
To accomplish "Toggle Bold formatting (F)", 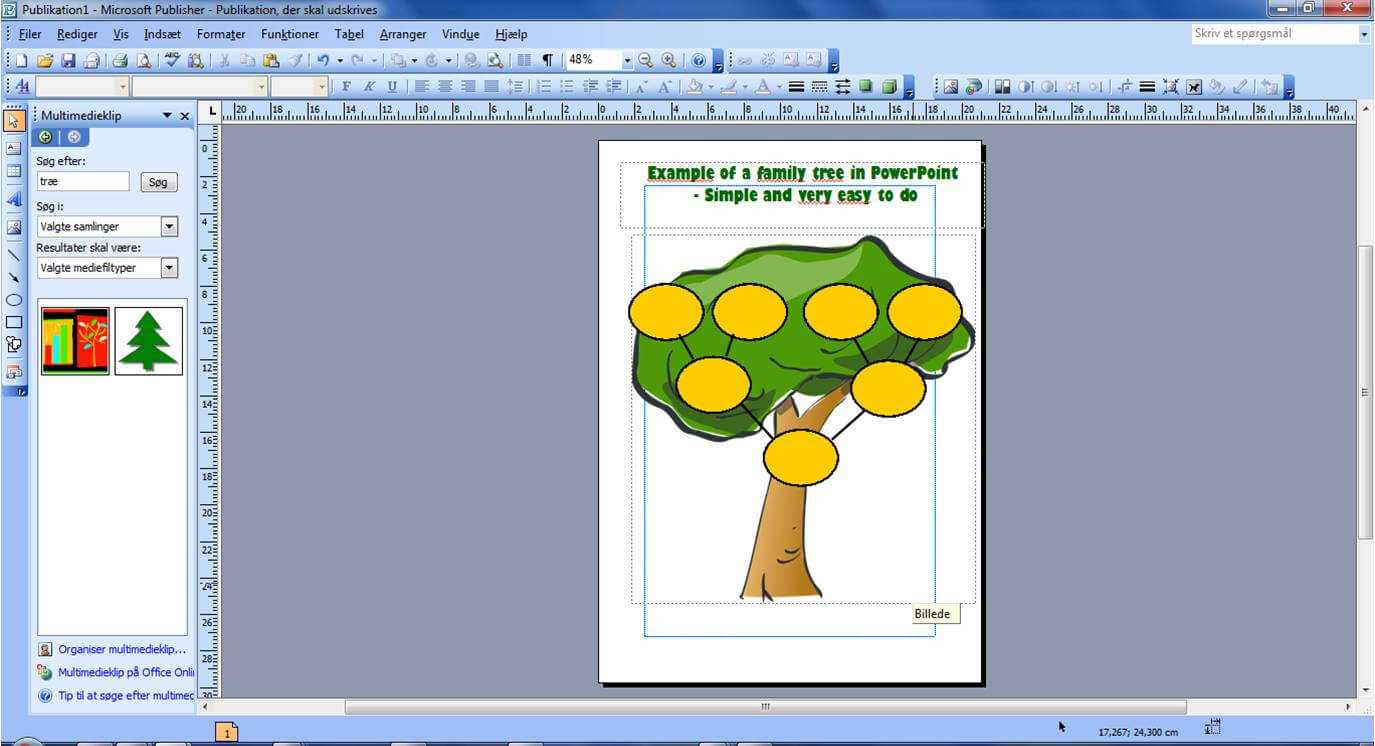I will [x=347, y=87].
